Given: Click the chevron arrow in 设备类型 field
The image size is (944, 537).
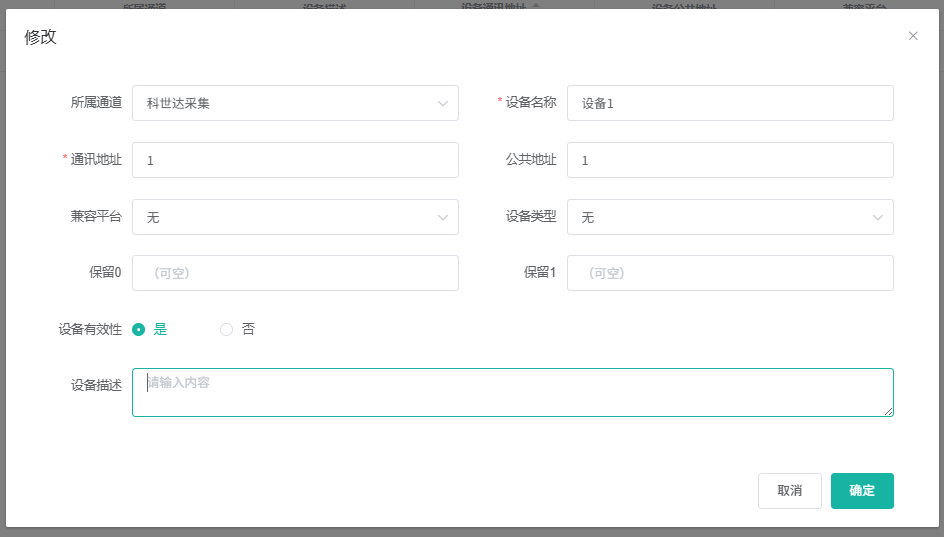Looking at the screenshot, I should click(x=878, y=217).
